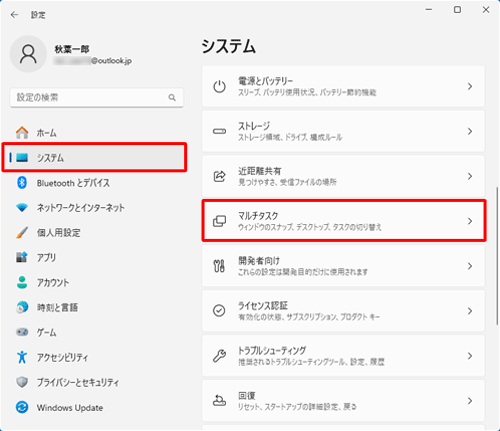Open プライバシーとセキュリティ section
Image resolution: width=500 pixels, height=431 pixels.
point(97,382)
